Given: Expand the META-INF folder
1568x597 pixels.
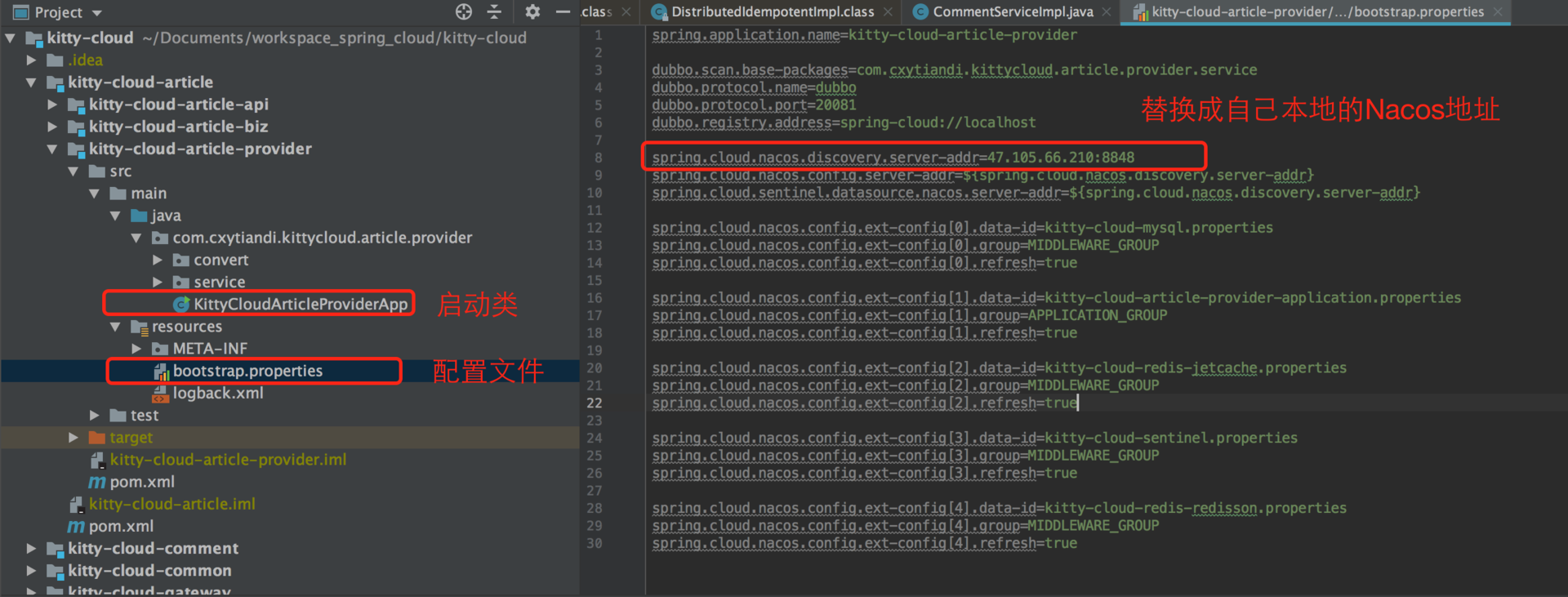Looking at the screenshot, I should [x=136, y=349].
